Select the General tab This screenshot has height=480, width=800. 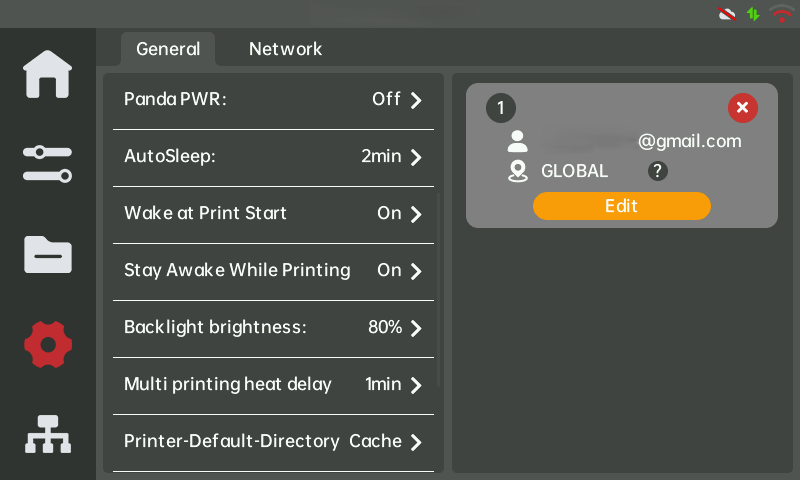168,49
